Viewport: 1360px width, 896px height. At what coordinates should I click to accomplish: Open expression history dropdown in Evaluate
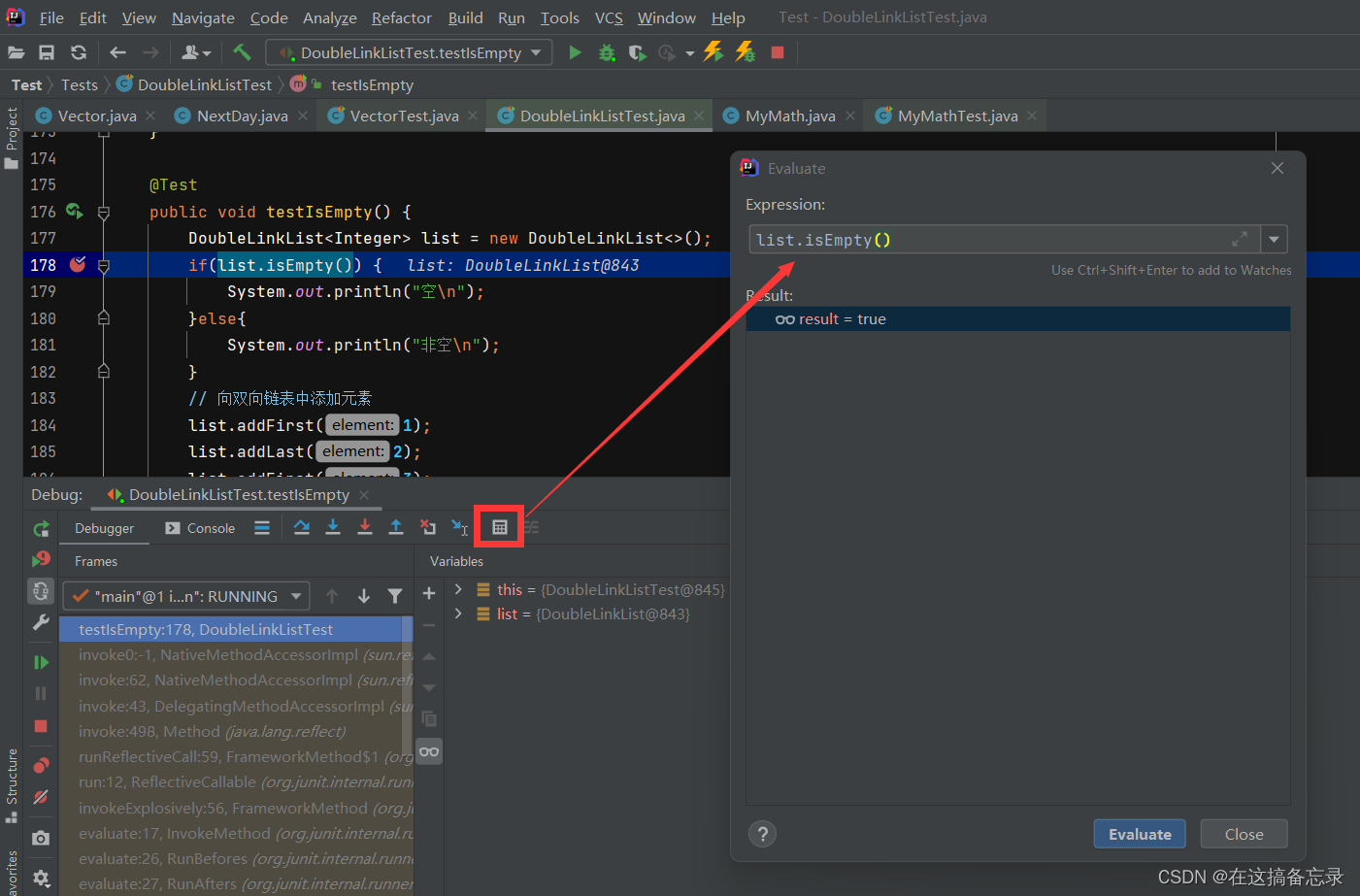[x=1274, y=239]
